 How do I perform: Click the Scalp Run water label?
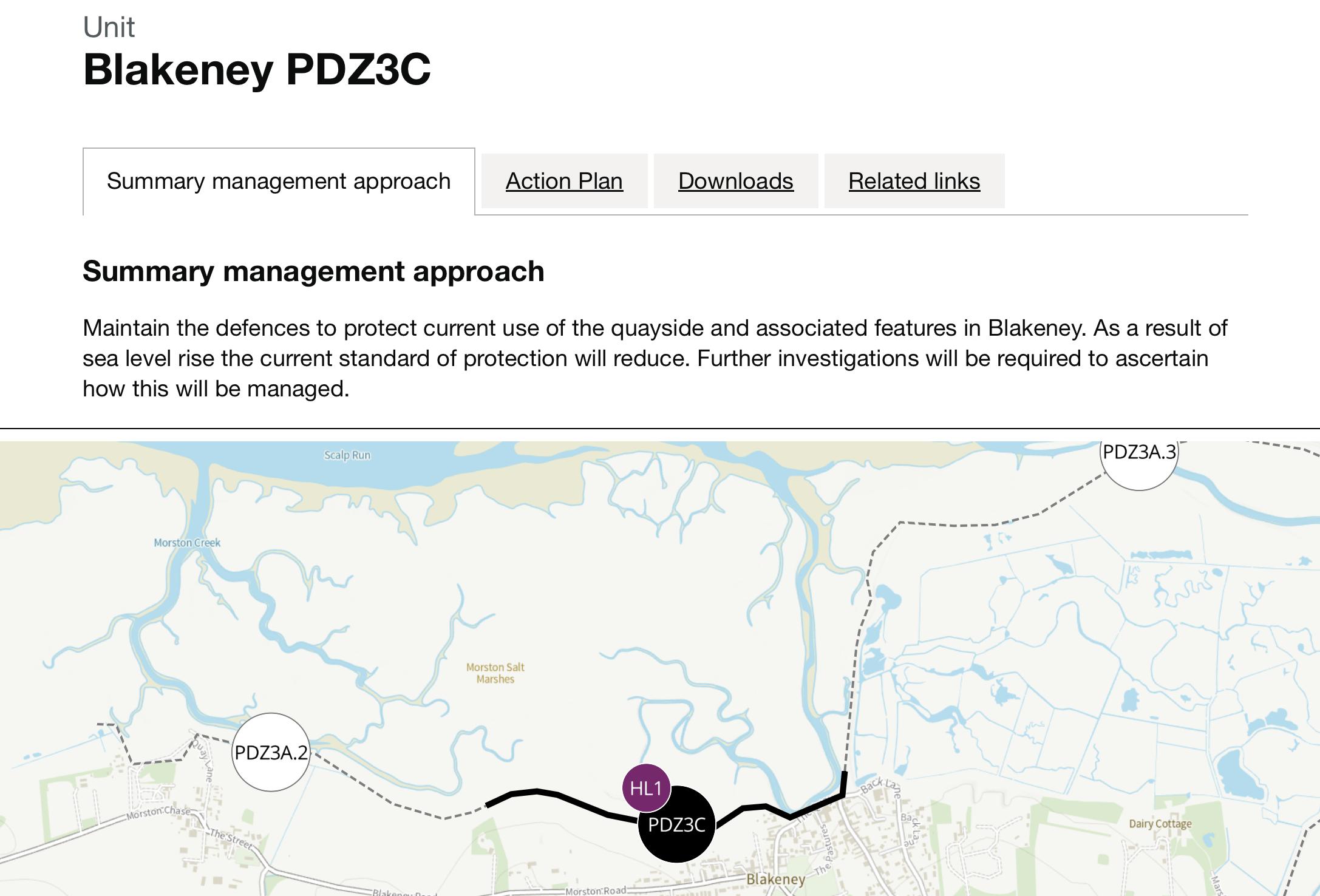click(x=347, y=455)
